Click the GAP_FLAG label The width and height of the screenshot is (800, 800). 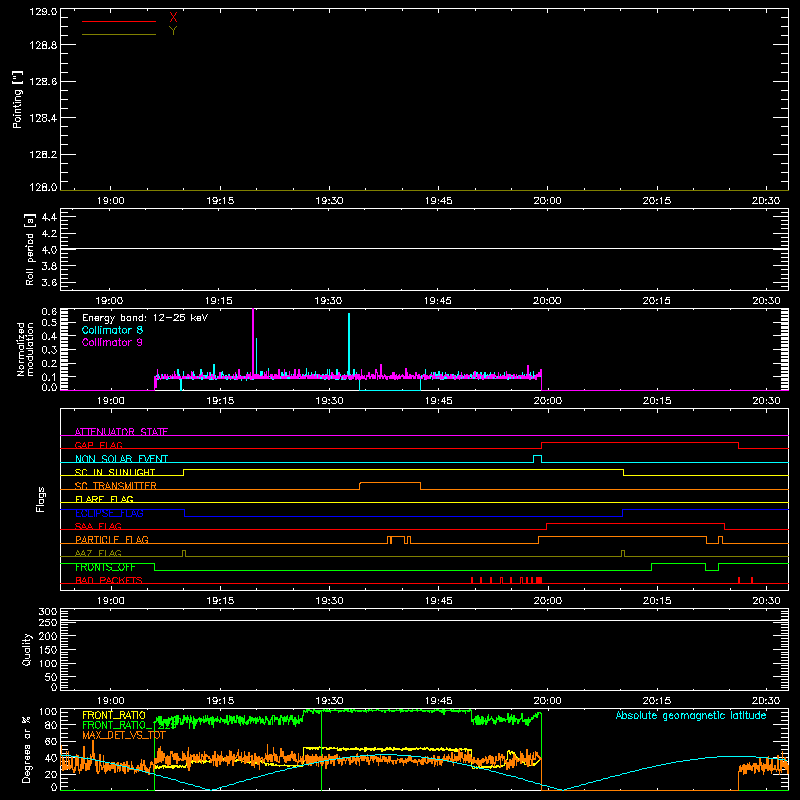click(98, 445)
